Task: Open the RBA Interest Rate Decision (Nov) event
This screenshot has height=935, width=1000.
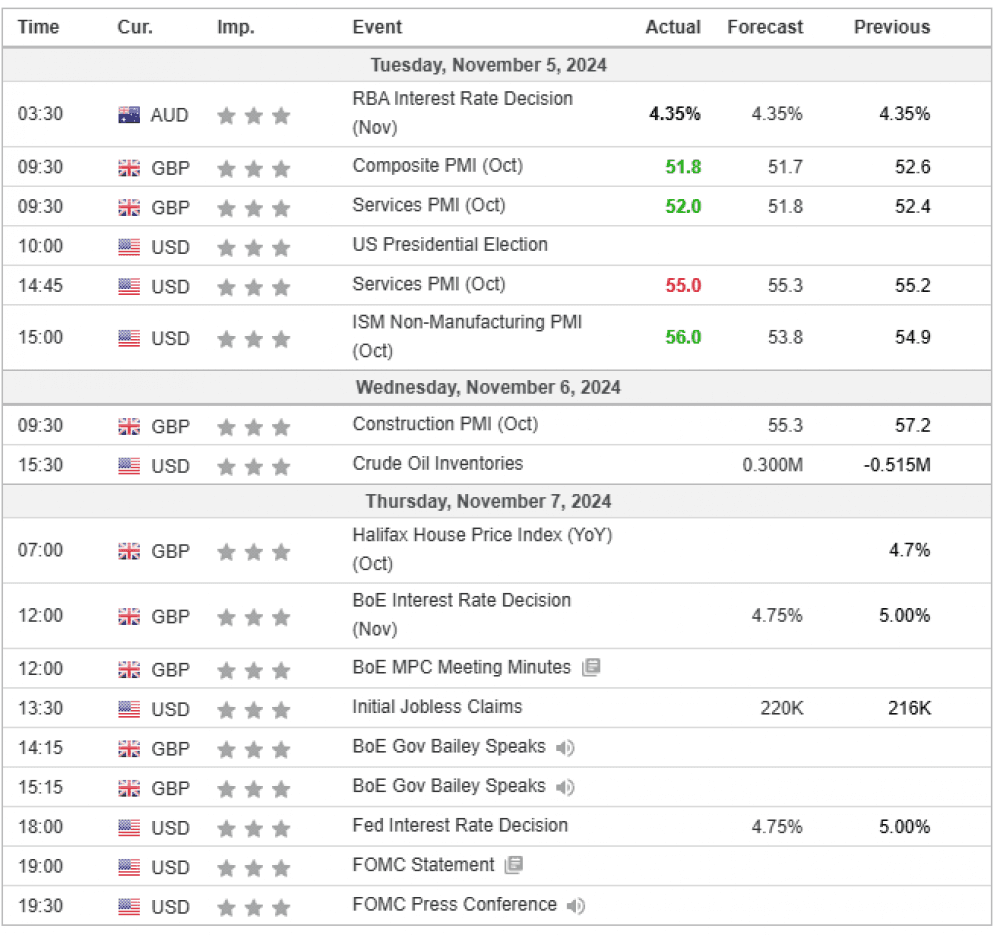Action: click(x=462, y=113)
